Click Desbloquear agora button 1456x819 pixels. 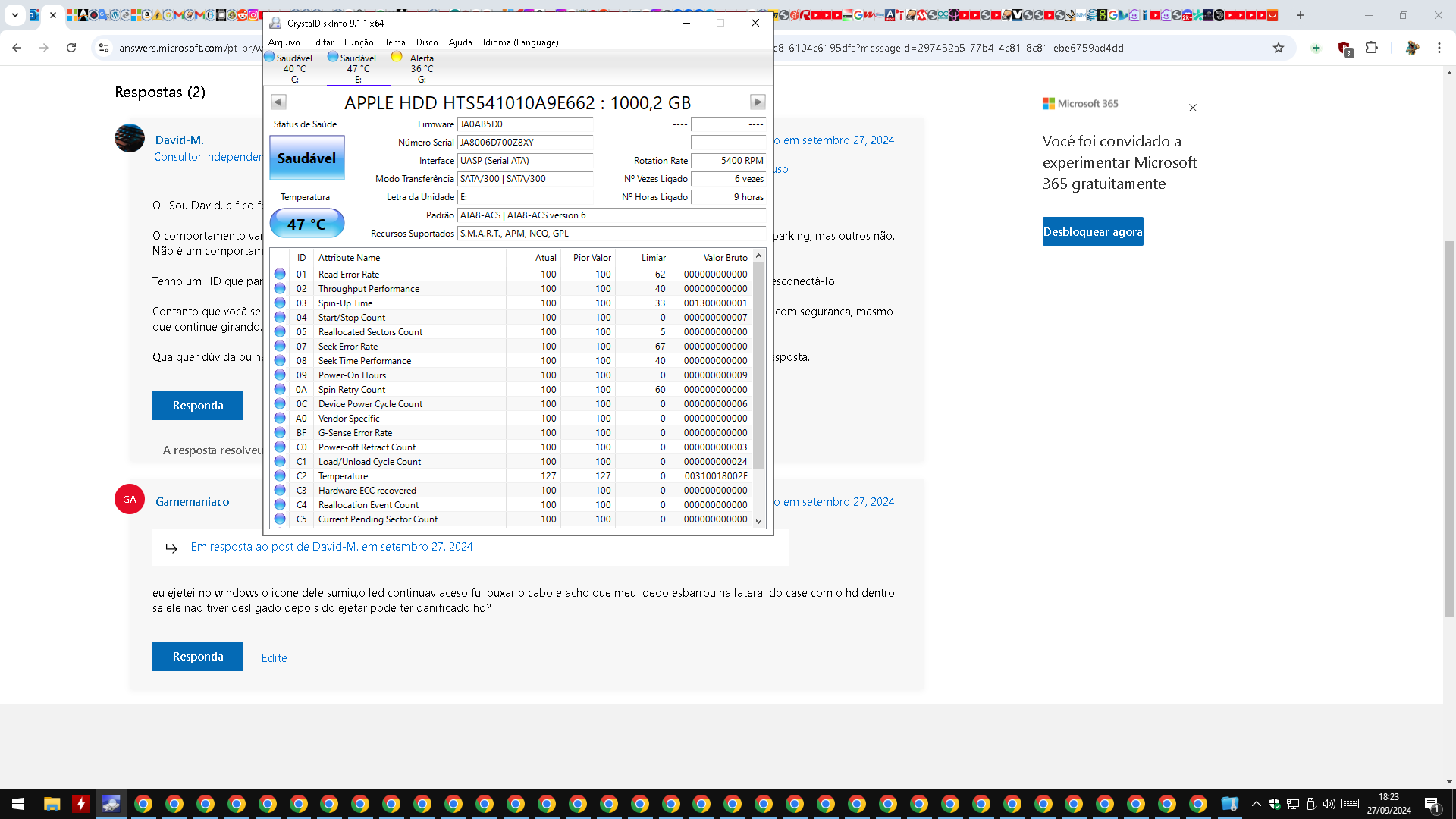1092,232
